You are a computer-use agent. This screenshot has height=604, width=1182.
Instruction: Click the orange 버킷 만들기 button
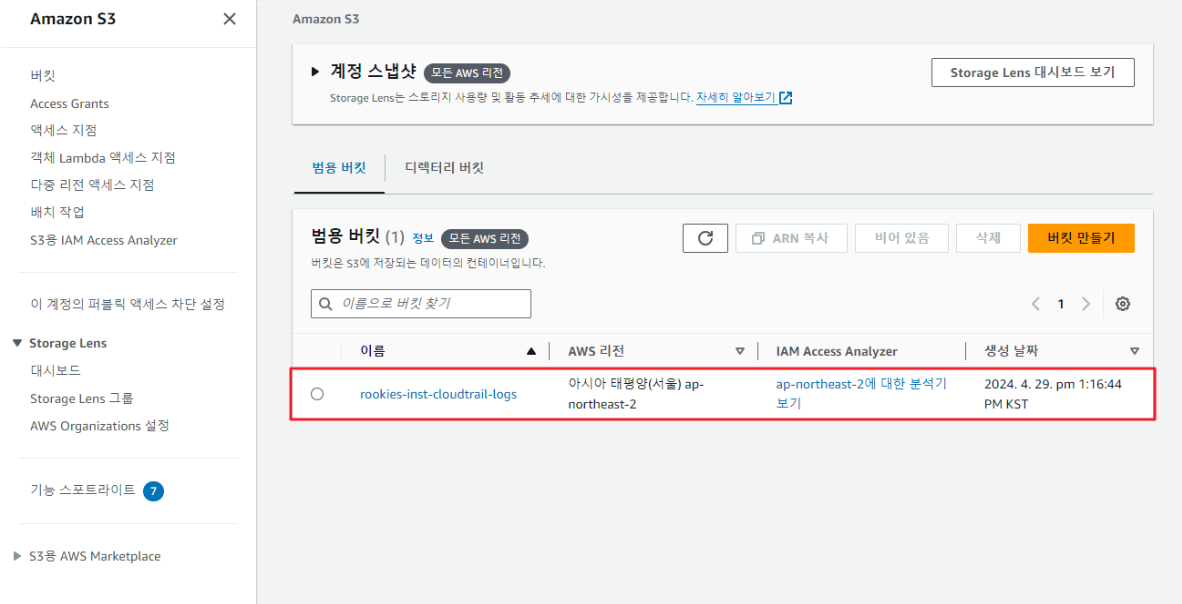point(1081,238)
